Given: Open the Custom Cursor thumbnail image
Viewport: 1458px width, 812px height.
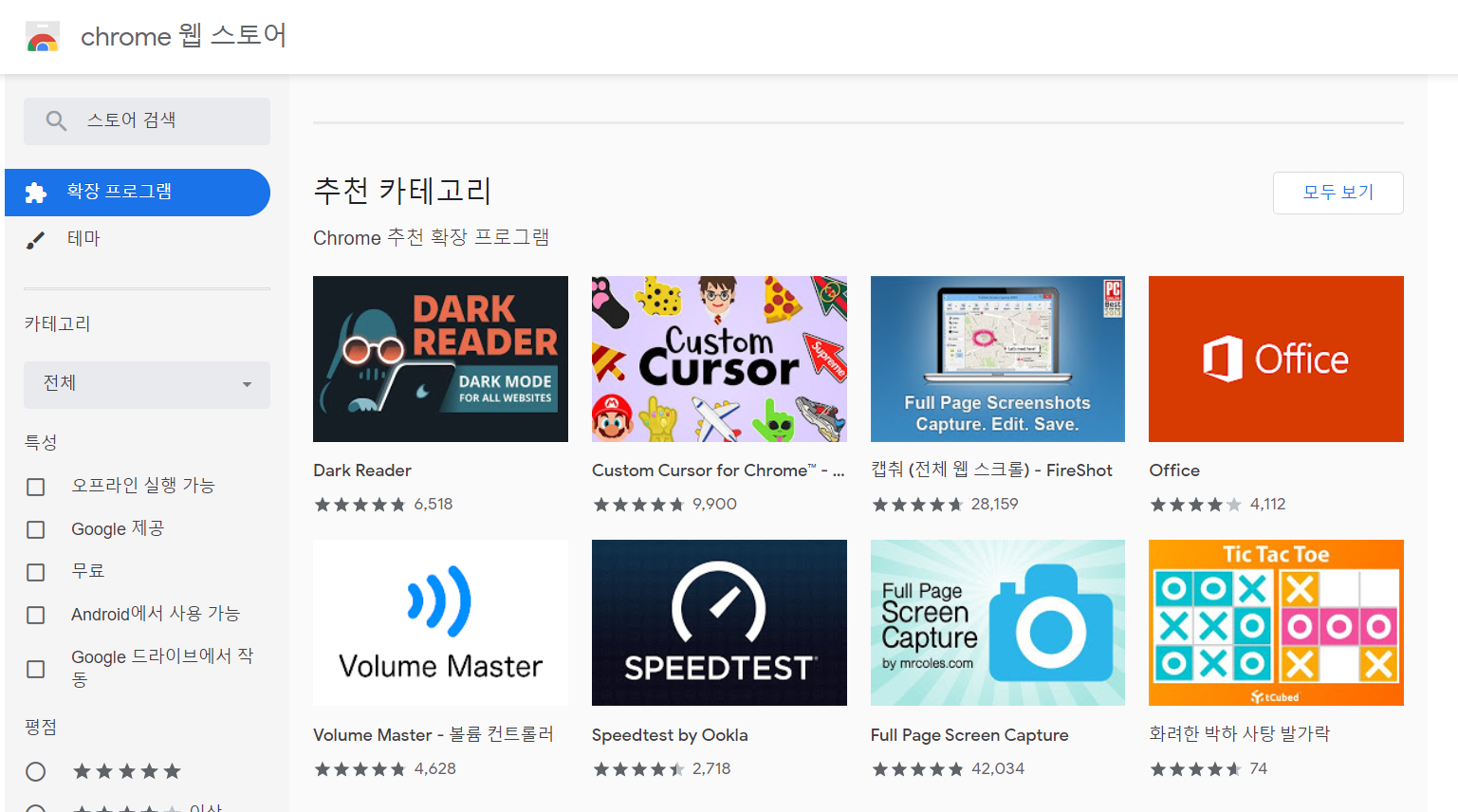Looking at the screenshot, I should click(719, 359).
